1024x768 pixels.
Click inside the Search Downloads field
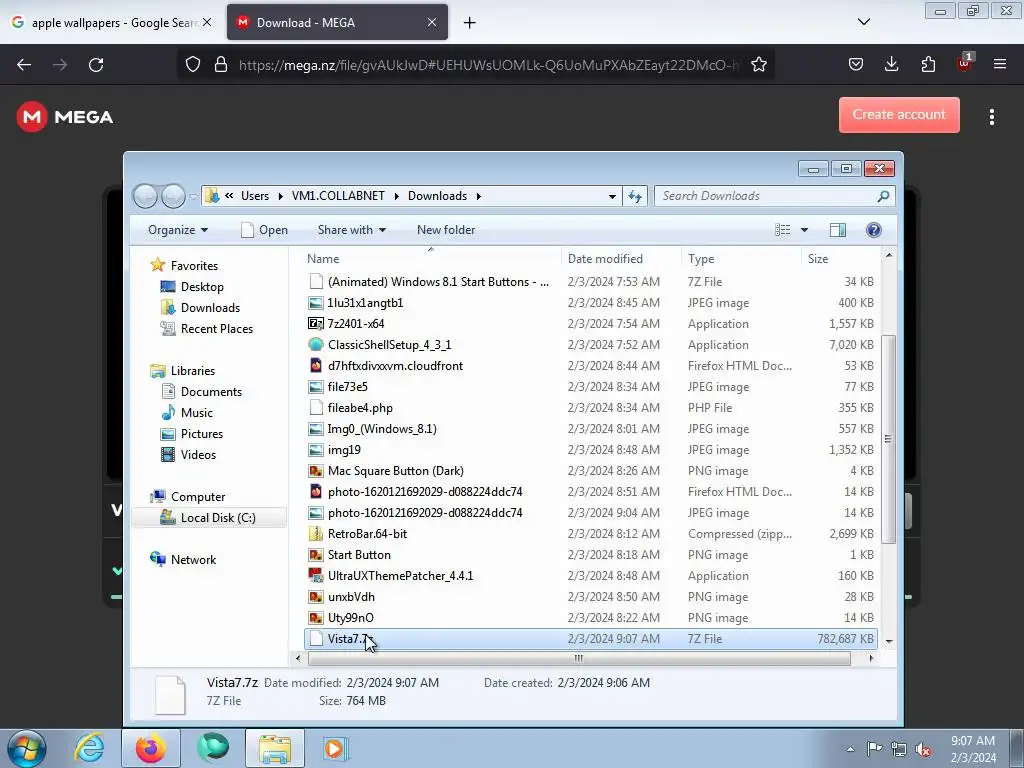coord(774,196)
